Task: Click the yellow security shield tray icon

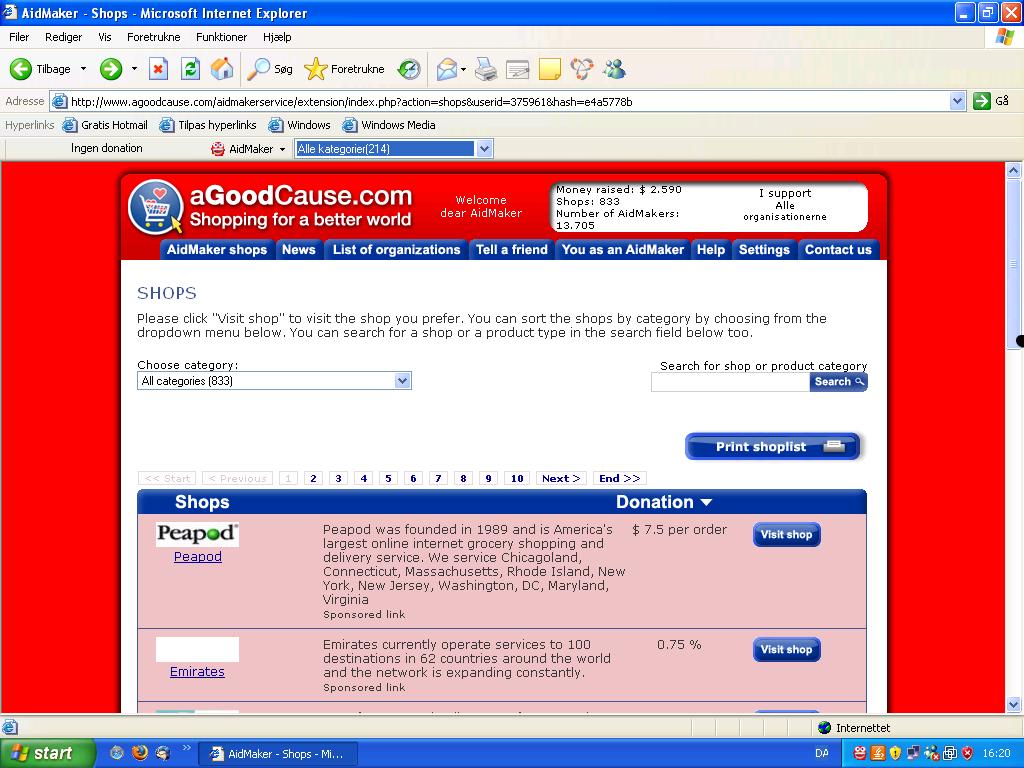Action: point(895,753)
